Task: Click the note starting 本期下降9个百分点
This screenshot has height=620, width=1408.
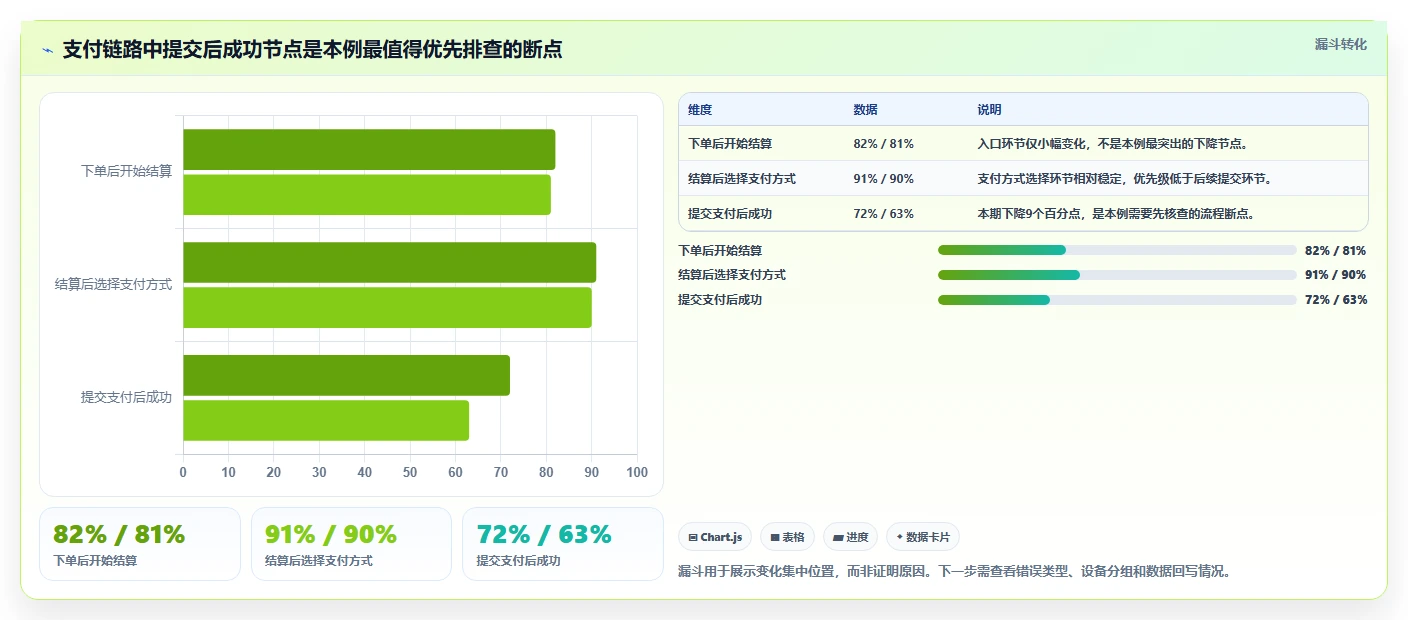Action: pyautogui.click(x=1116, y=214)
